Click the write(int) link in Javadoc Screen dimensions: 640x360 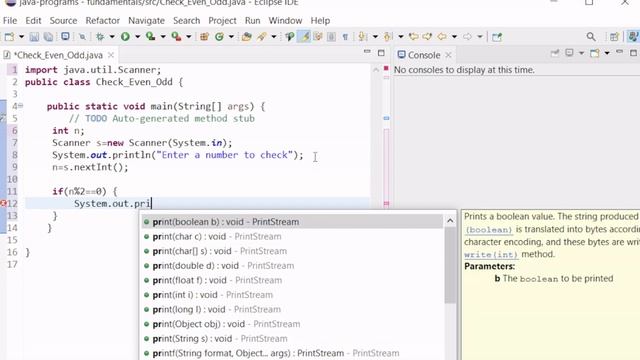(491, 254)
